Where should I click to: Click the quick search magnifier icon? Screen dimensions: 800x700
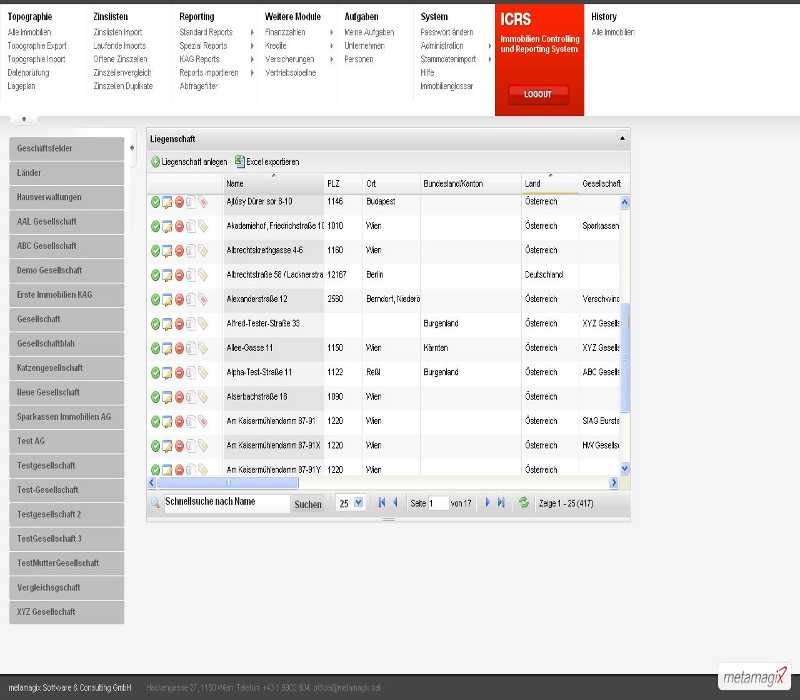click(x=156, y=504)
